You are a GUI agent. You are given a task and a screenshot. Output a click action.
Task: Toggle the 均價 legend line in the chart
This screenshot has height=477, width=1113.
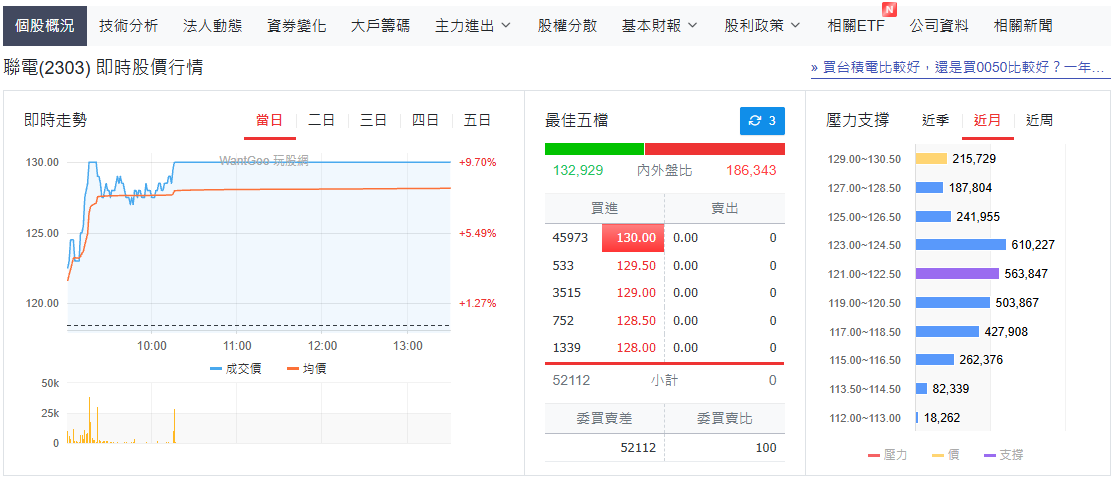point(307,368)
